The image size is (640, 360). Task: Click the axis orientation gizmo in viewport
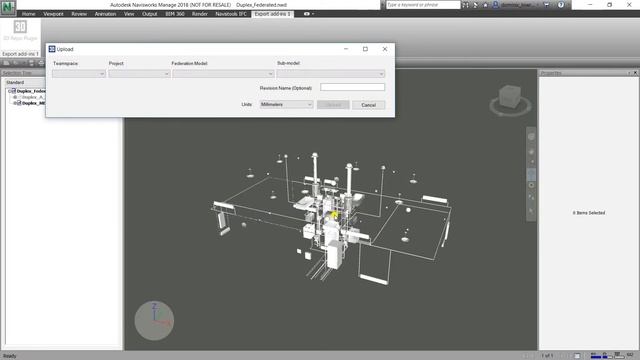[x=154, y=321]
